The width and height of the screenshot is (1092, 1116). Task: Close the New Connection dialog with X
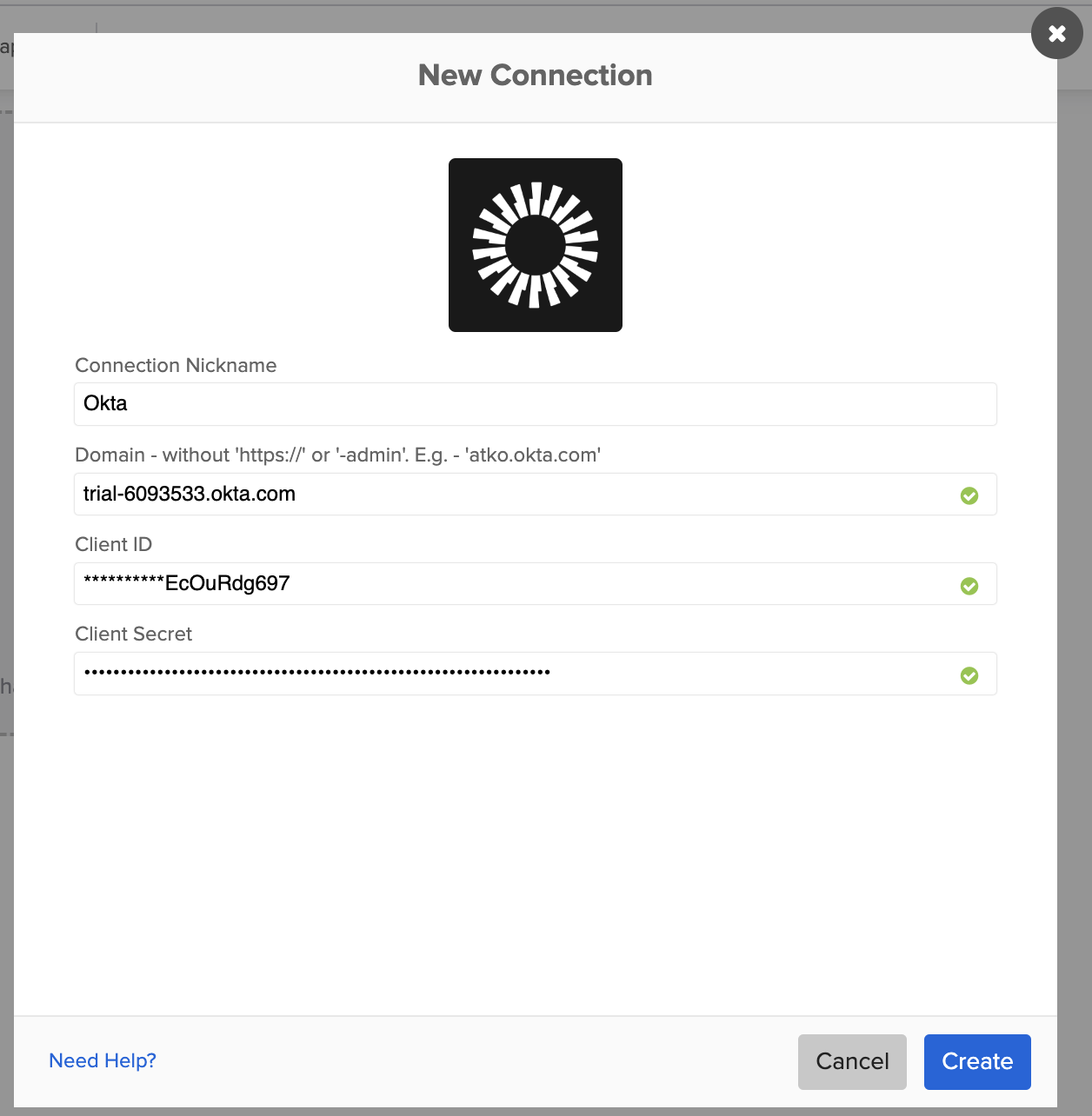click(x=1056, y=34)
